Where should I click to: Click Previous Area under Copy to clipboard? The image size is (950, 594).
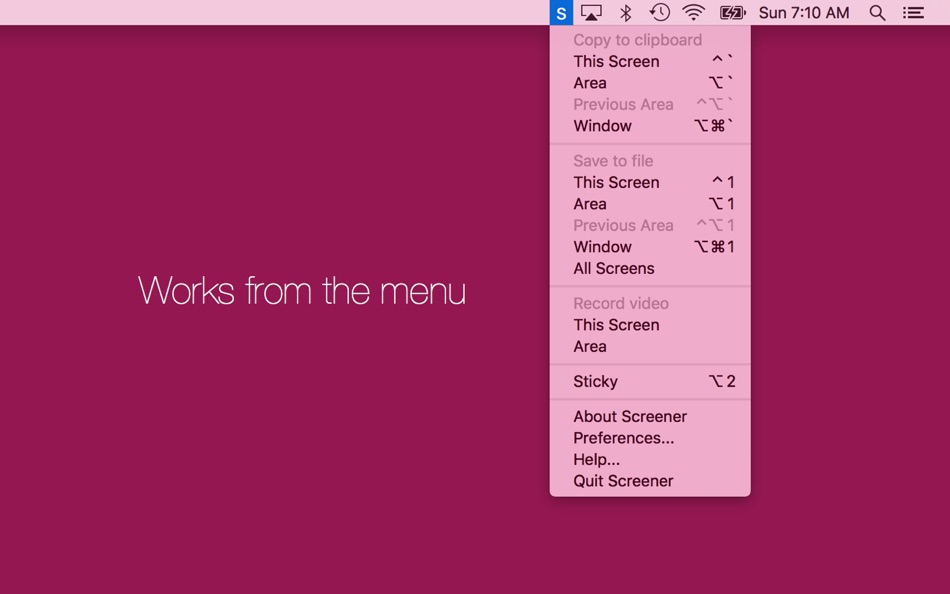[x=650, y=104]
